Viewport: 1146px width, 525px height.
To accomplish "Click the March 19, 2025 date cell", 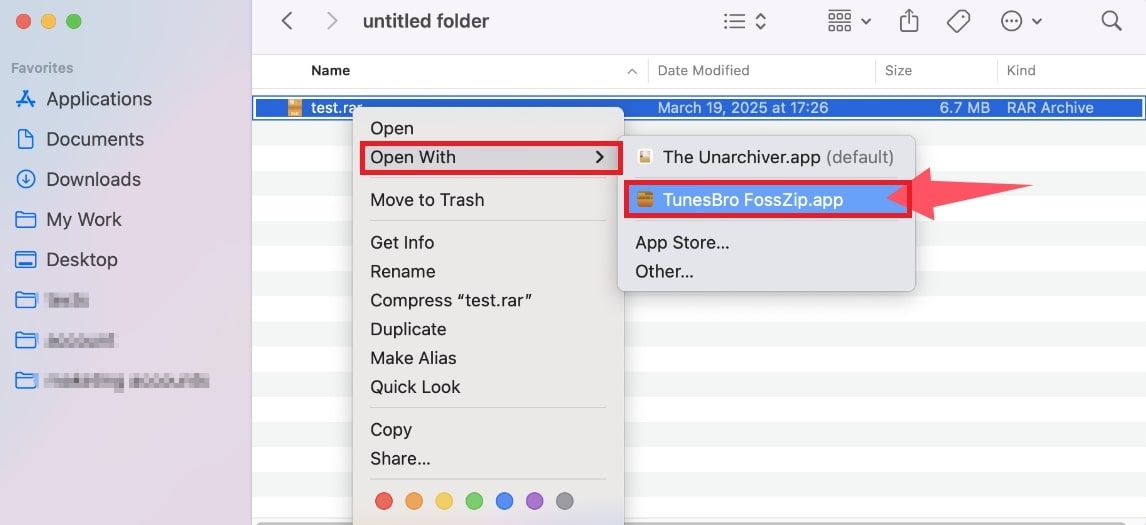I will click(x=743, y=107).
